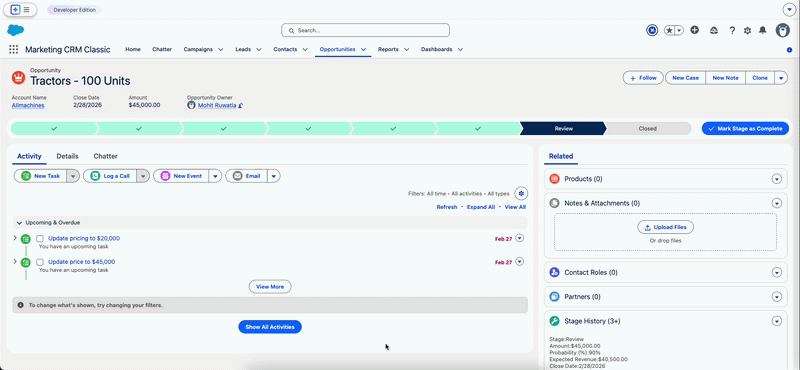
Task: Open the Setup gear icon
Action: [747, 31]
